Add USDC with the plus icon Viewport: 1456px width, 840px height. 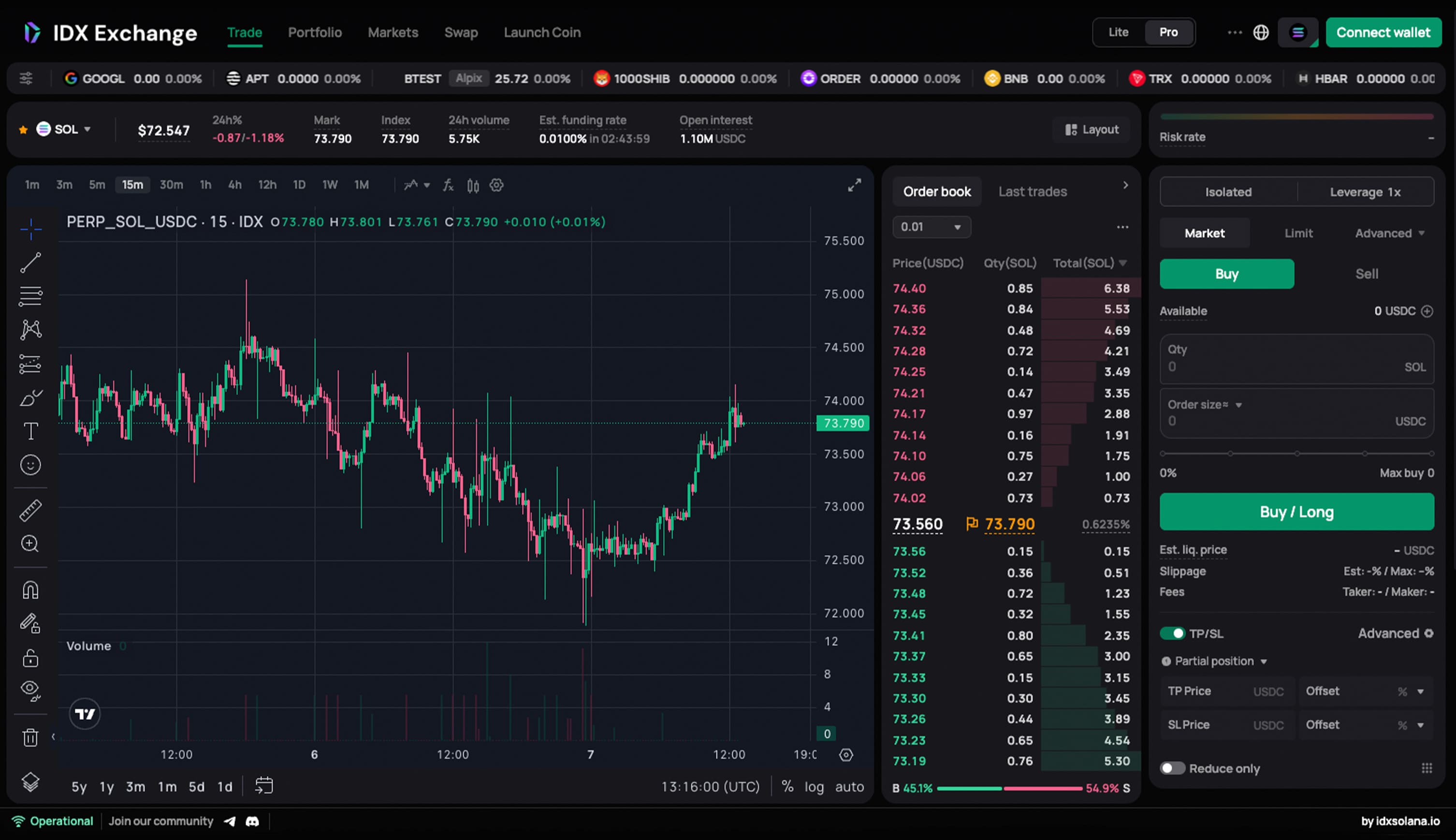[1427, 311]
